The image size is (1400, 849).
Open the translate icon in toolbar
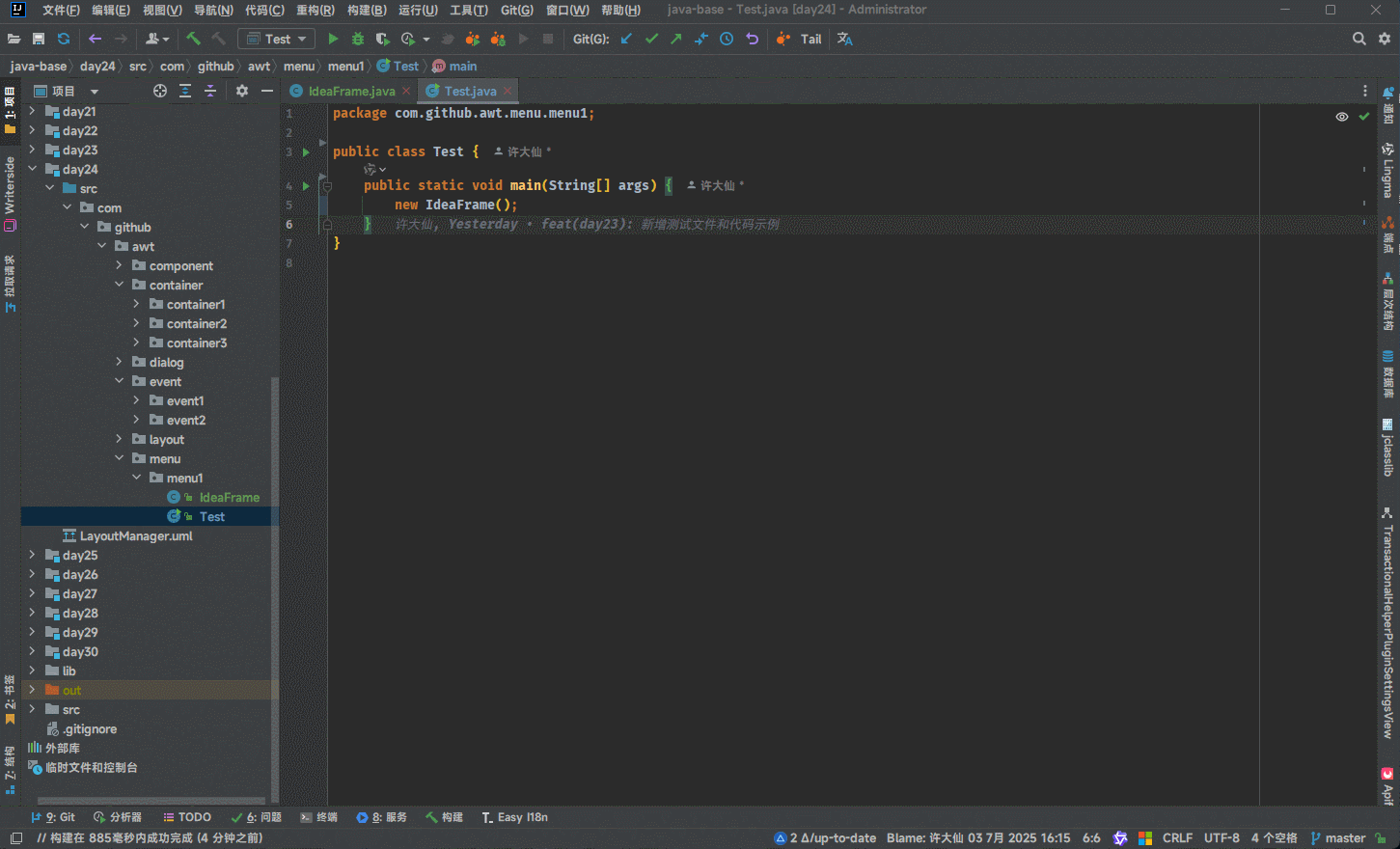tap(845, 39)
